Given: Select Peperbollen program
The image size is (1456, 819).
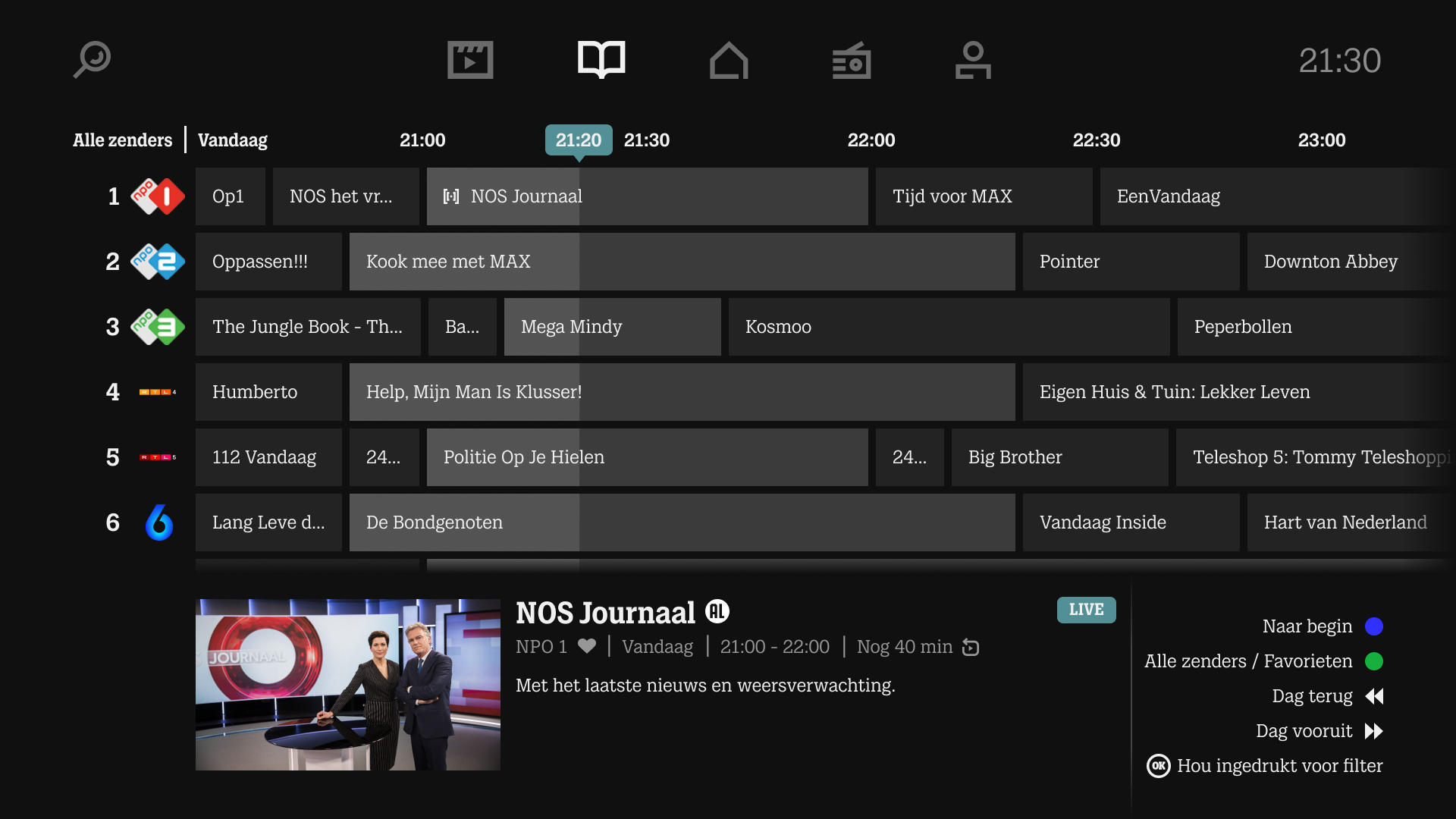Looking at the screenshot, I should (1316, 327).
